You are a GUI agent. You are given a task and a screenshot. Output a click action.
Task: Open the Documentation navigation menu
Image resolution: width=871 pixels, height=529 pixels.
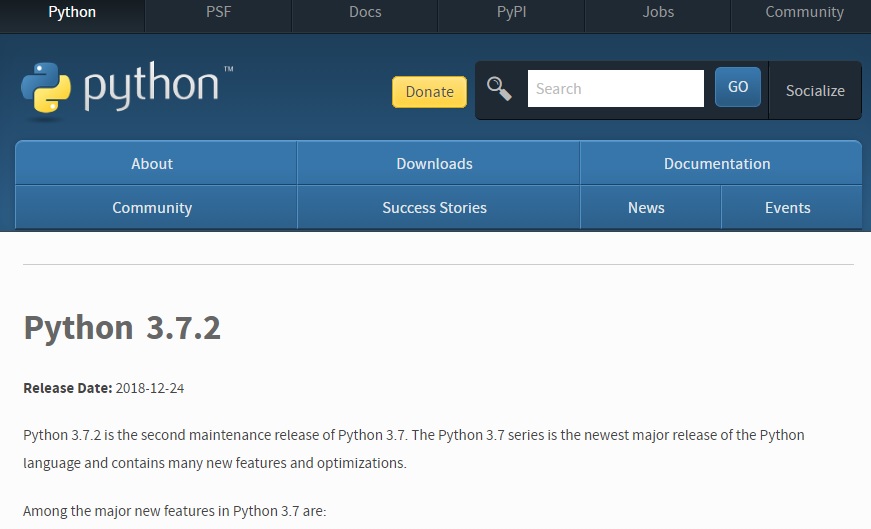coord(721,163)
